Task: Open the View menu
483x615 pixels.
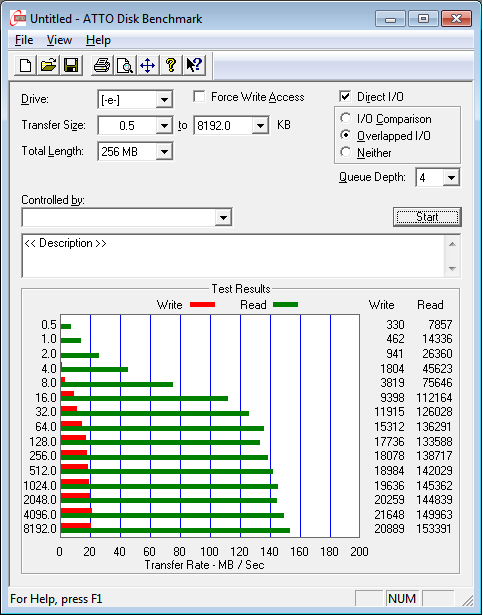Action: click(59, 40)
